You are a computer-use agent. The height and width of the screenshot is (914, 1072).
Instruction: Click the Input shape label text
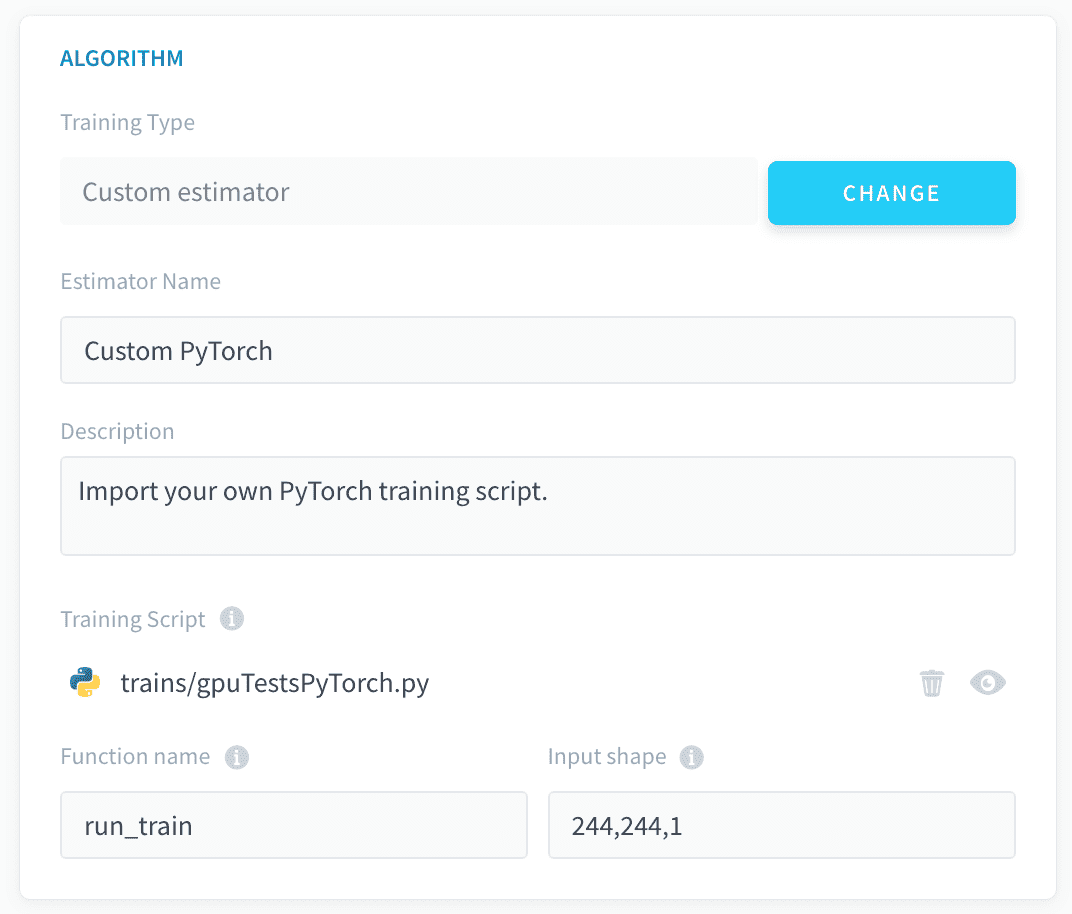coord(607,757)
